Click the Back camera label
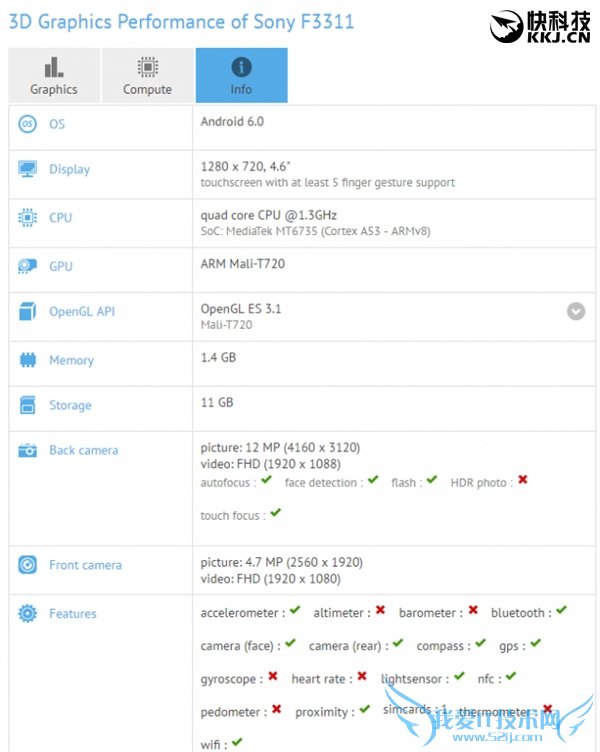 tap(84, 450)
